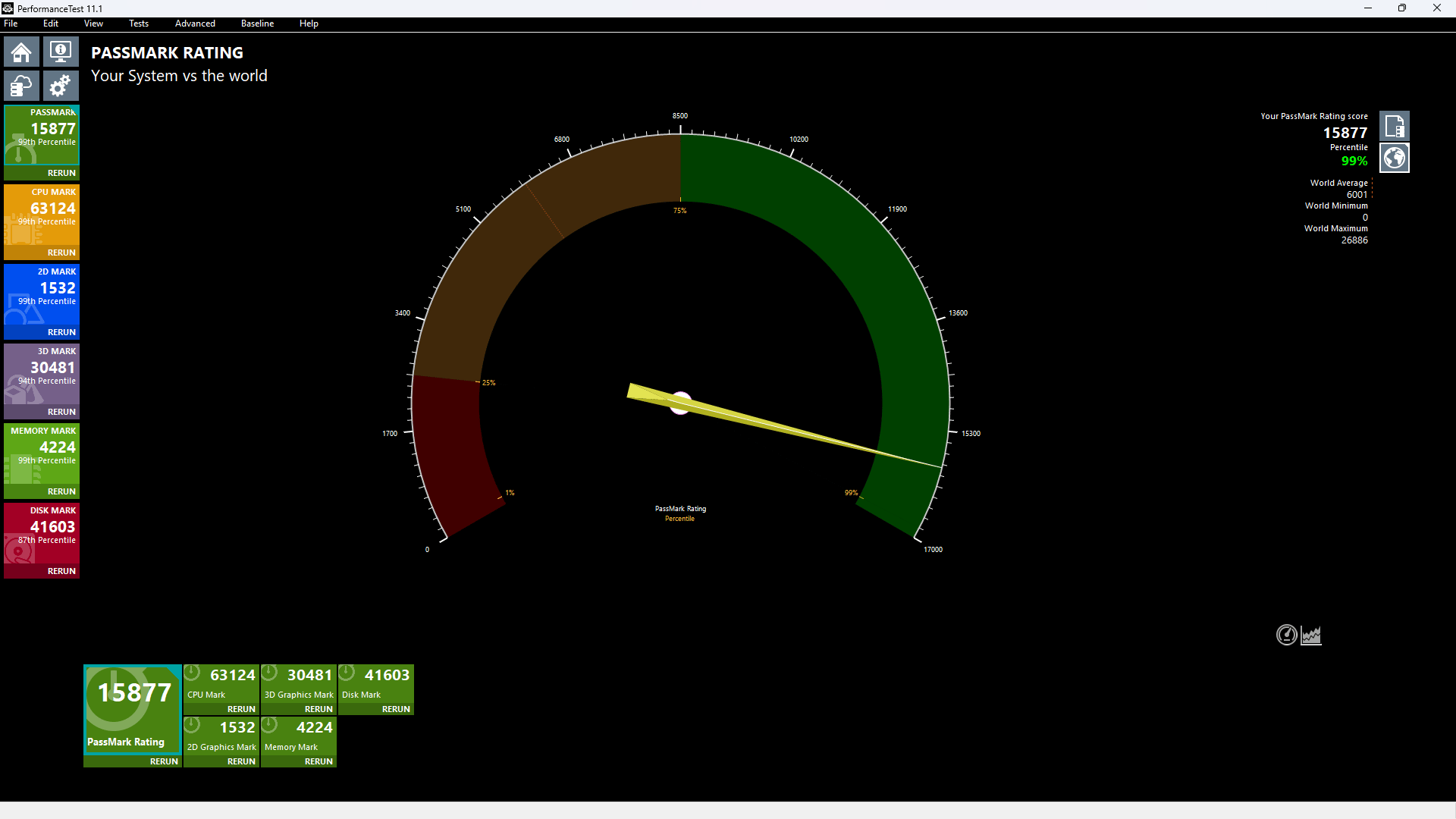1456x819 pixels.
Task: Open the Advanced menu
Action: click(x=195, y=24)
